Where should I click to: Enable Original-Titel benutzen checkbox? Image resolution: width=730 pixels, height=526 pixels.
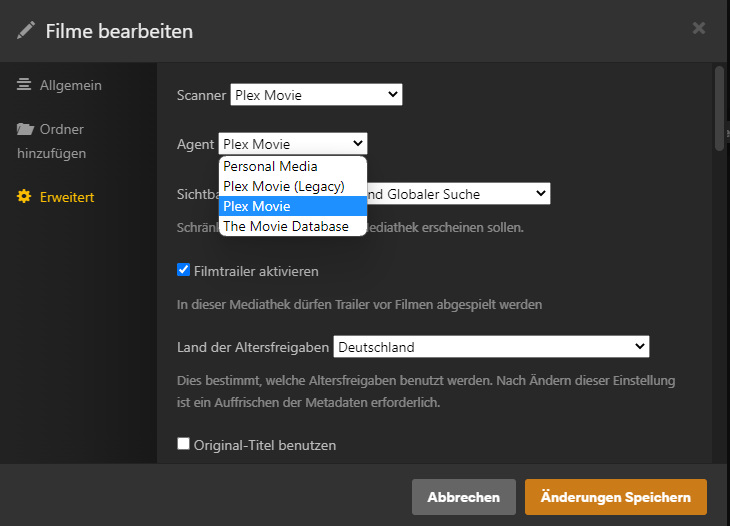coord(183,444)
